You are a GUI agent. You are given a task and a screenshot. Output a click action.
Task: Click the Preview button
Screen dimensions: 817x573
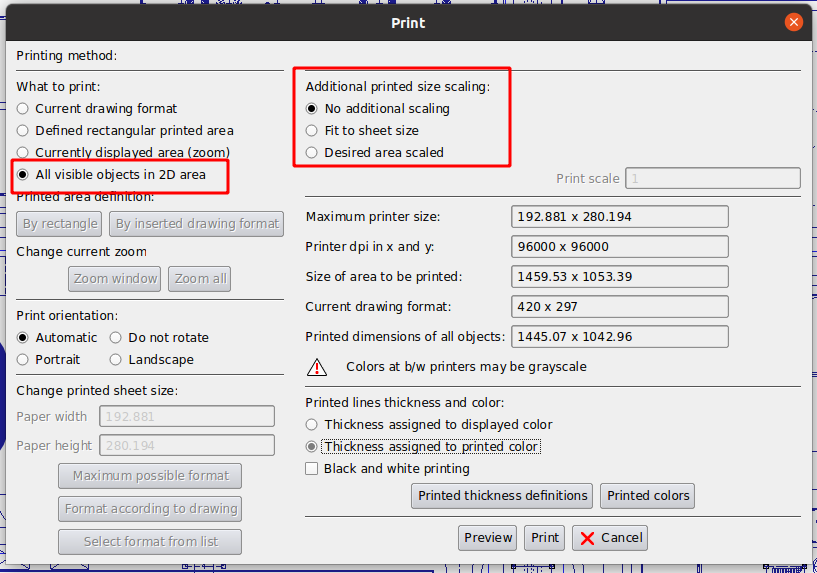coord(488,537)
